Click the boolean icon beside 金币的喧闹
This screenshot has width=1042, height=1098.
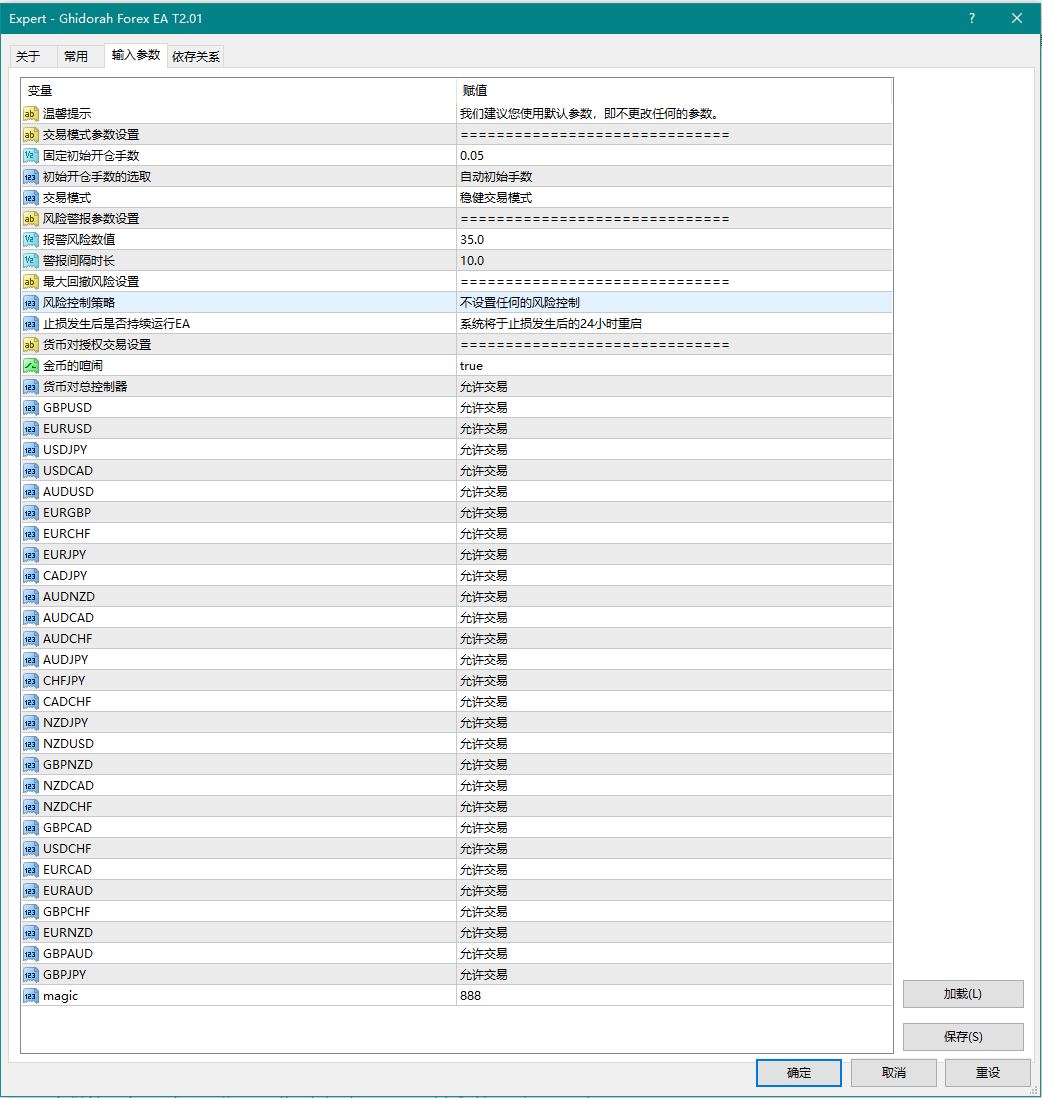[x=30, y=366]
